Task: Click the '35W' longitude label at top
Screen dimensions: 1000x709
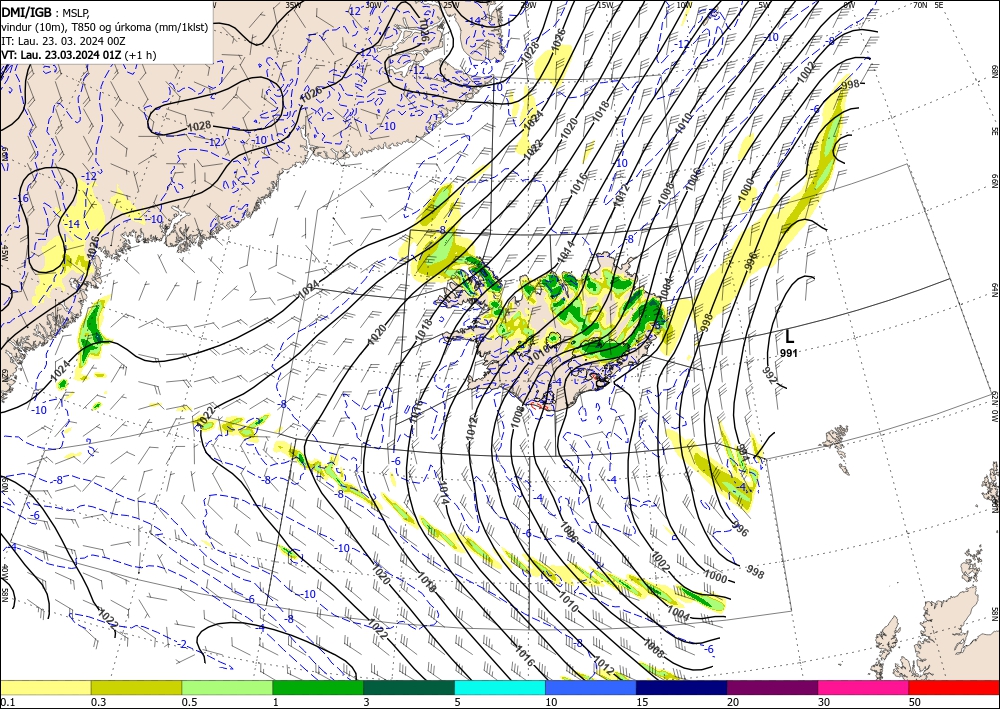Action: [x=293, y=4]
